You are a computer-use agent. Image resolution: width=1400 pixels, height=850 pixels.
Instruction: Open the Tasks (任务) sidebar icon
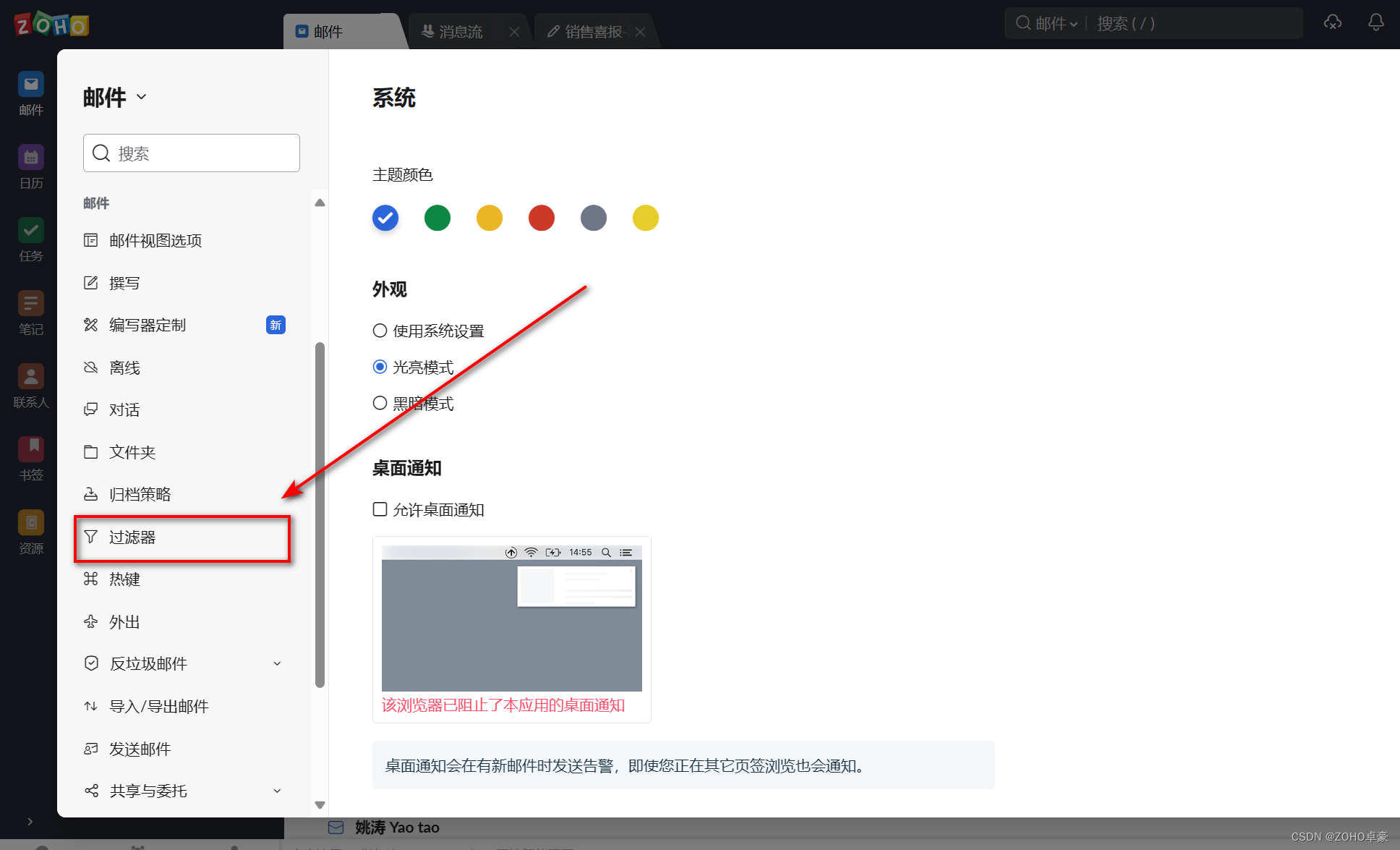click(x=30, y=231)
